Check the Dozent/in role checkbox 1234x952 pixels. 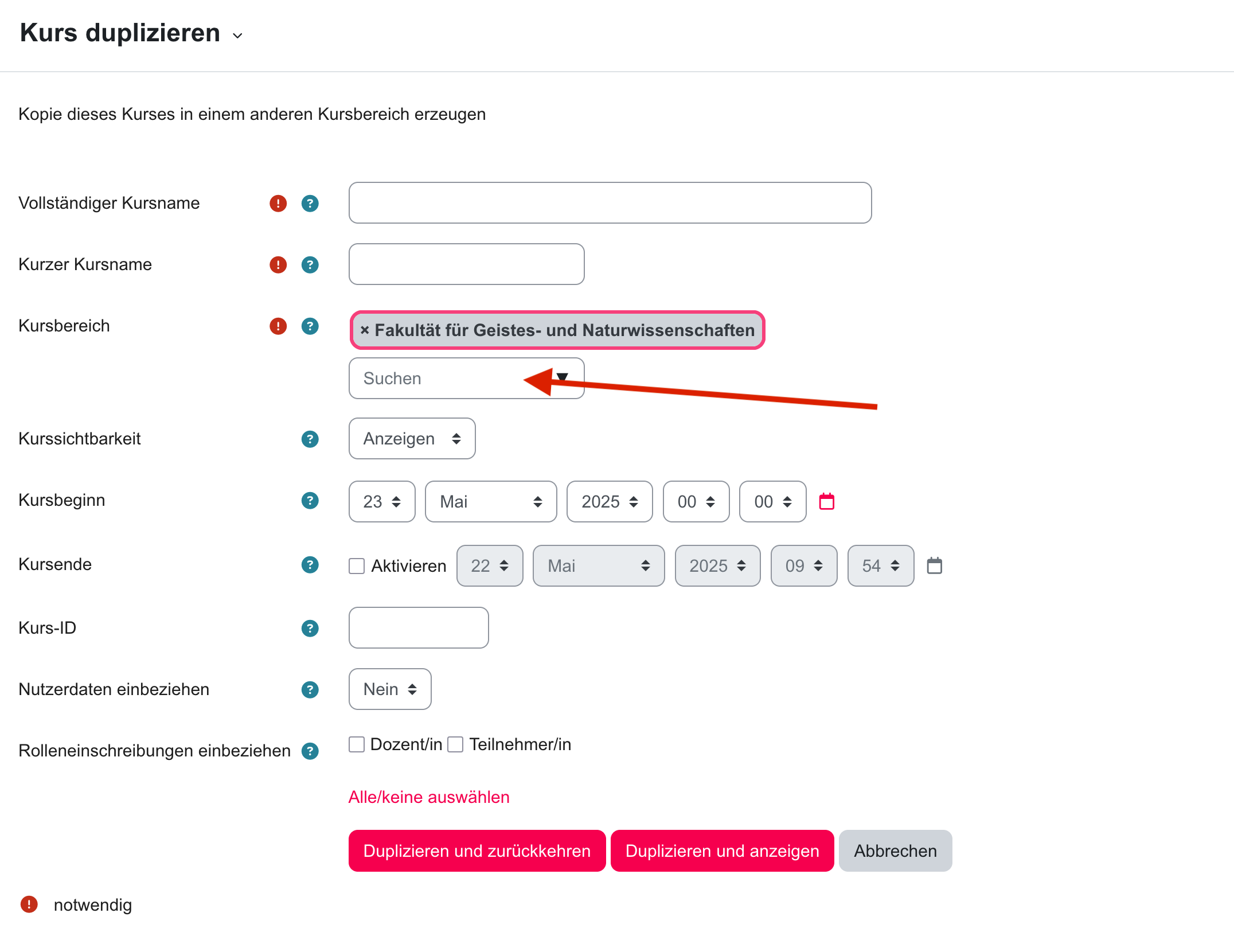click(357, 744)
